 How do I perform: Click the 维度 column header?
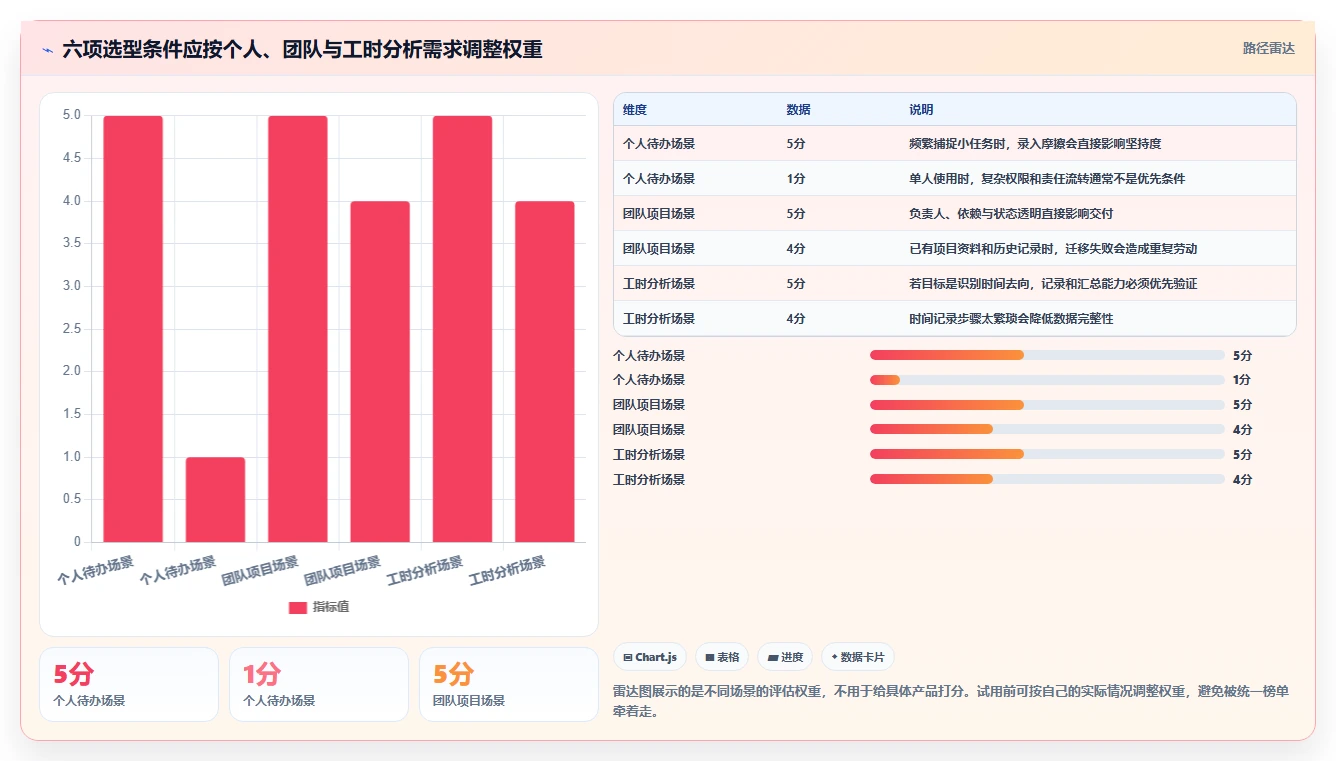tap(635, 110)
